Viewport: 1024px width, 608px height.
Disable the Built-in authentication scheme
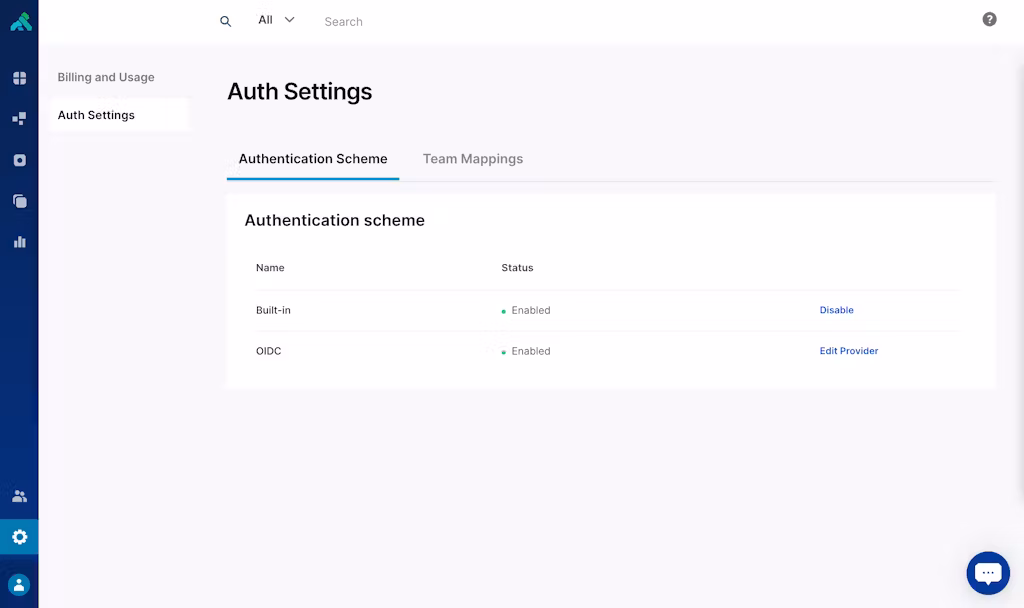[x=836, y=310]
